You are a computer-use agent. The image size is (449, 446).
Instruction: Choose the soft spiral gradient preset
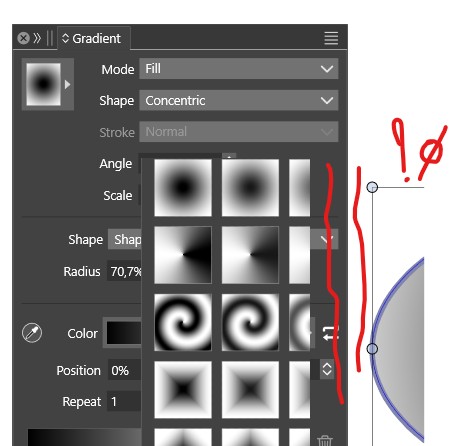(250, 322)
